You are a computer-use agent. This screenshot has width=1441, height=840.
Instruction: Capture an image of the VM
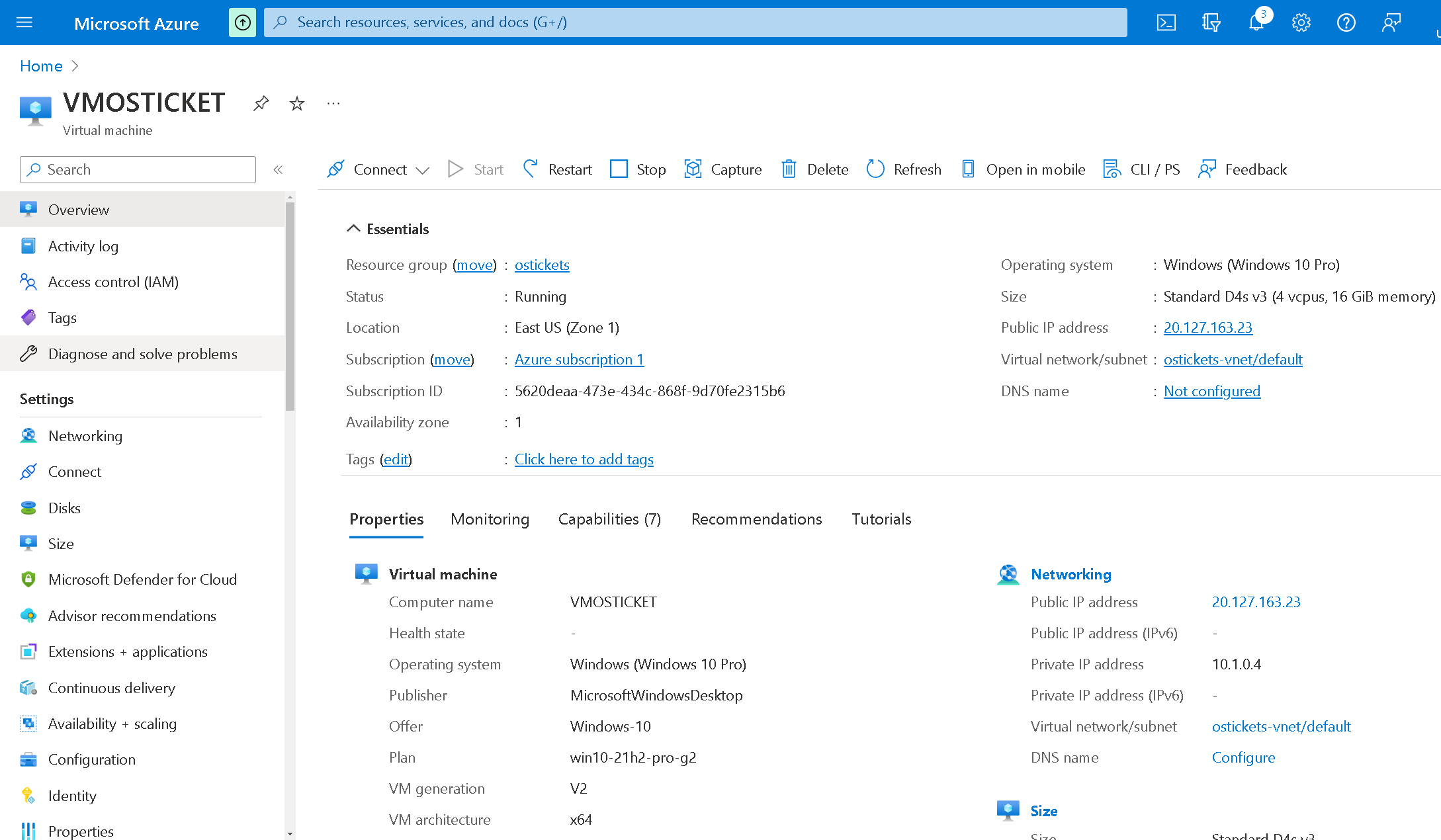[x=722, y=169]
